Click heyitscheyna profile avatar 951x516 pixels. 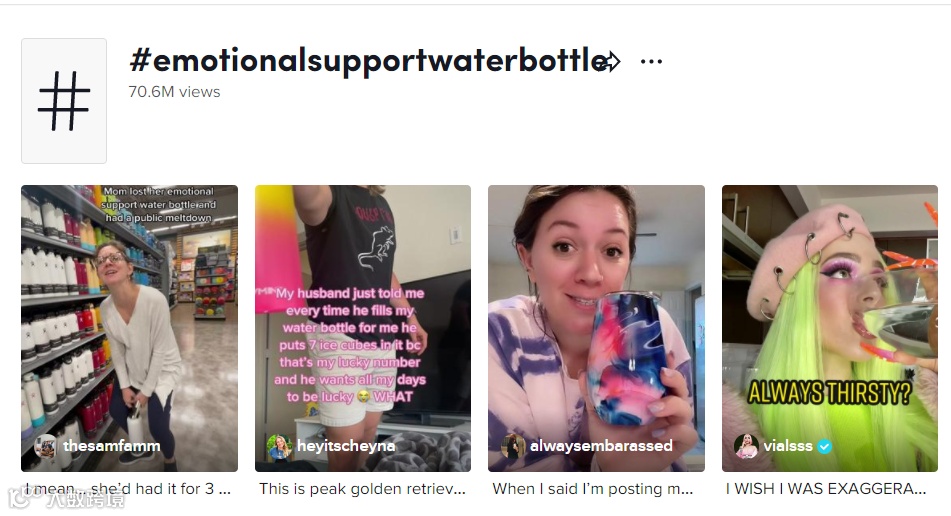(278, 446)
